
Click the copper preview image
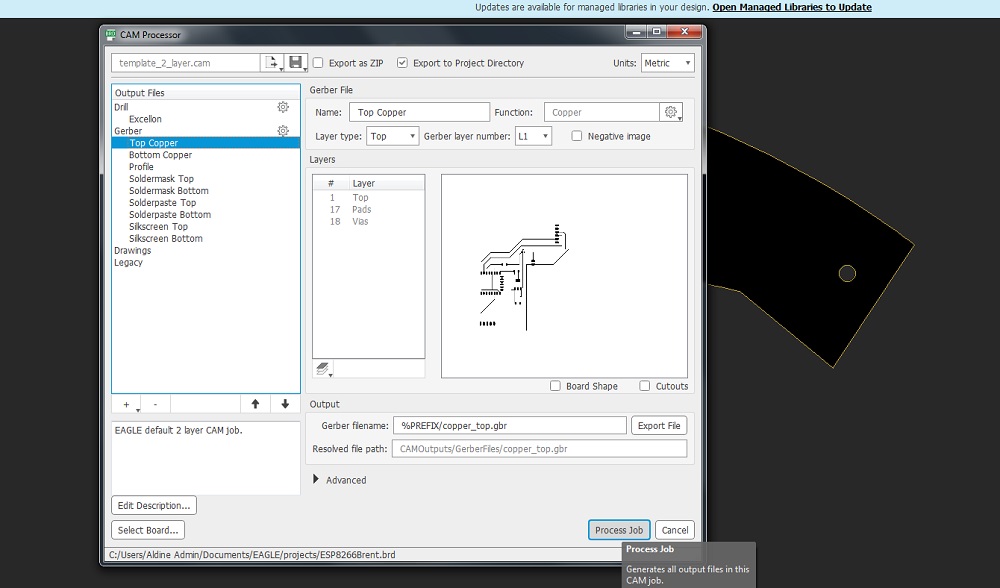click(x=564, y=276)
